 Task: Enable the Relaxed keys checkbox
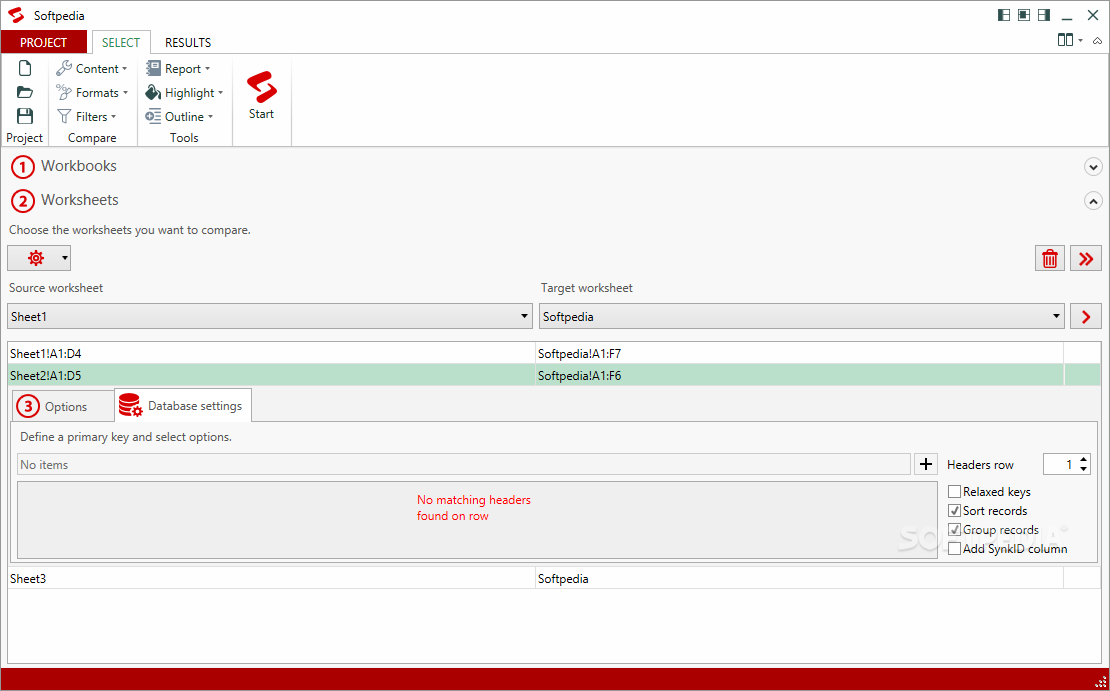click(954, 491)
